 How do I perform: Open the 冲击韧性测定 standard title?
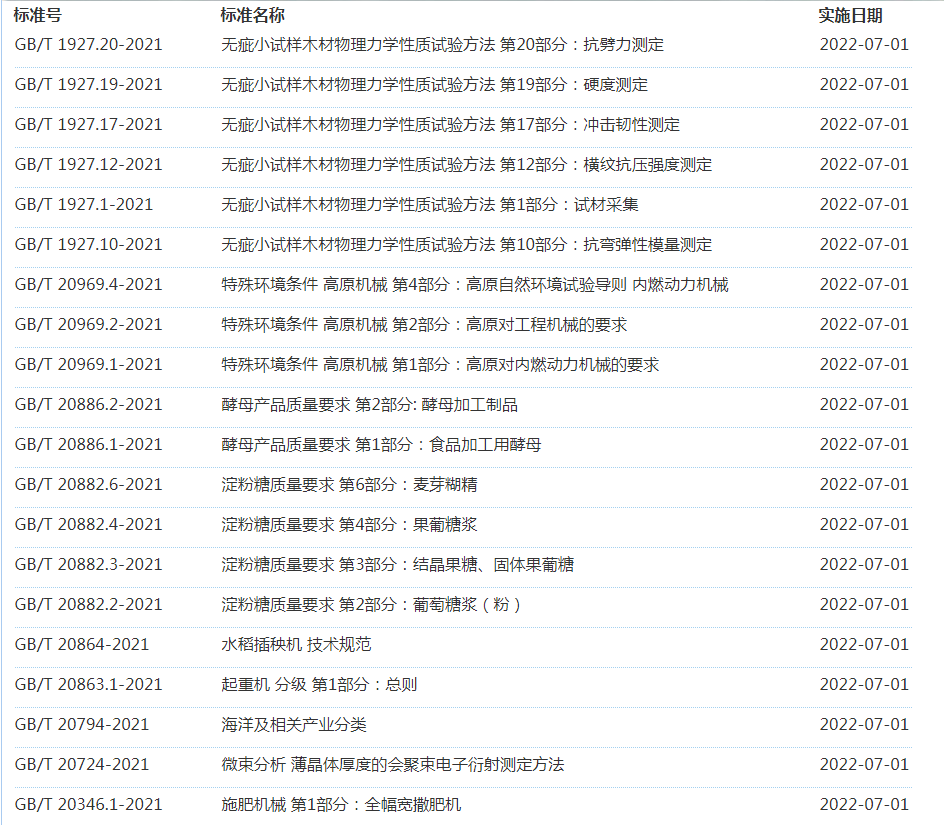(450, 124)
